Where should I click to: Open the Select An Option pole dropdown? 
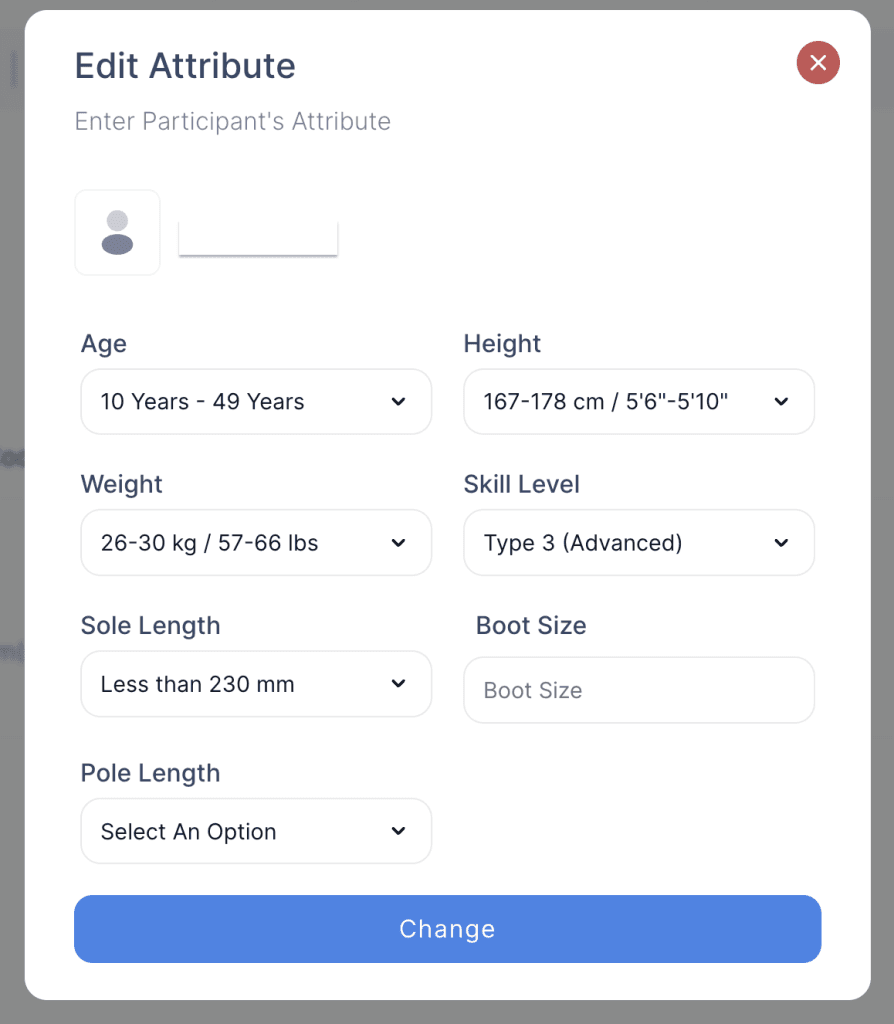(240, 831)
